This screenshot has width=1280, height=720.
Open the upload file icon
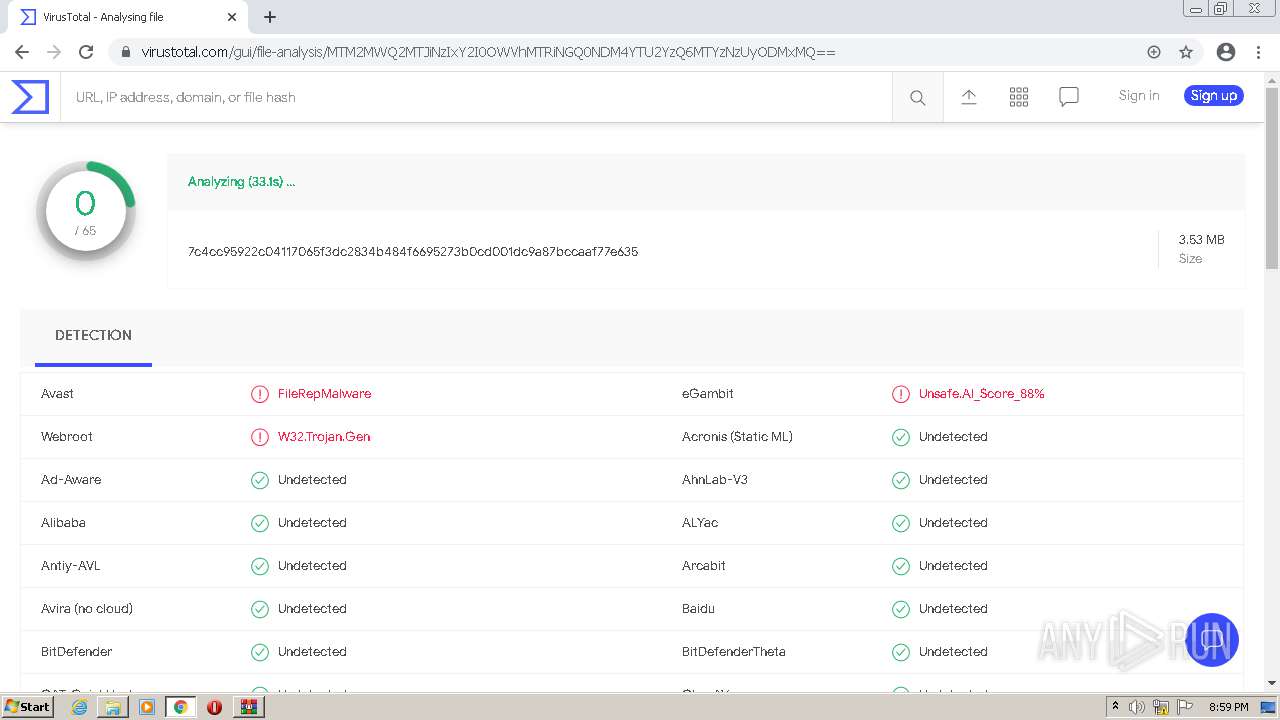[969, 97]
